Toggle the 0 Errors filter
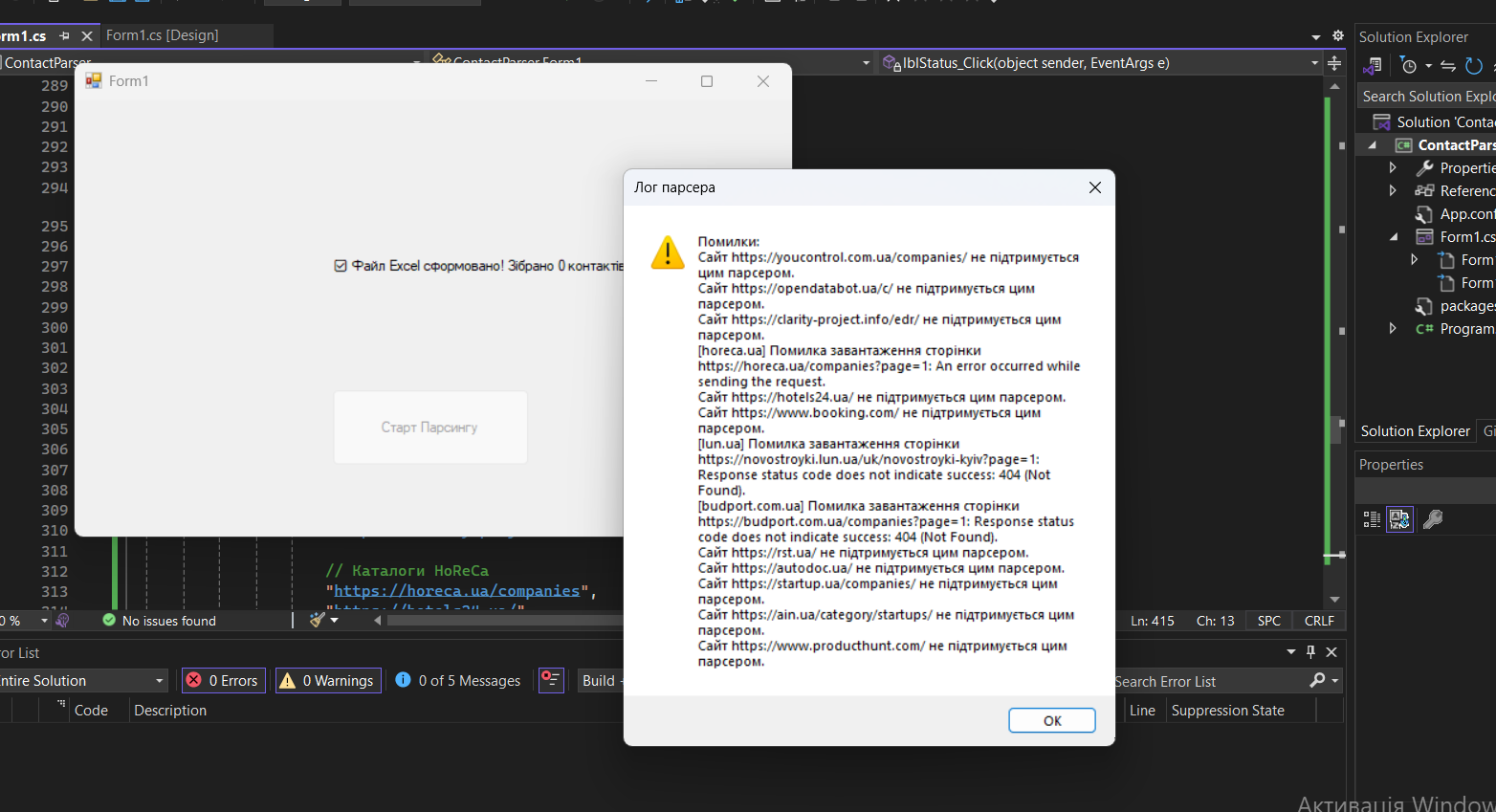Screen dimensions: 1496x812 click(224, 681)
